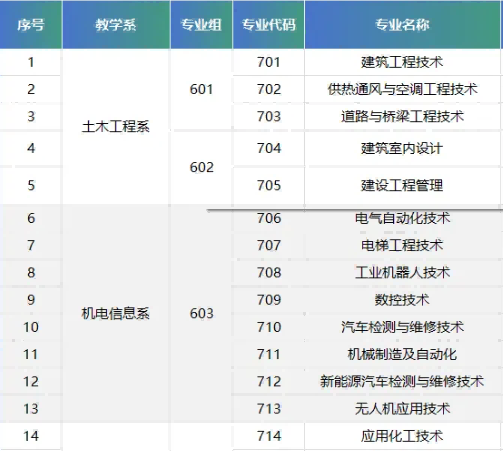Screen dimensions: 503x451
Task: Select the 教学系 column header
Action: click(116, 25)
